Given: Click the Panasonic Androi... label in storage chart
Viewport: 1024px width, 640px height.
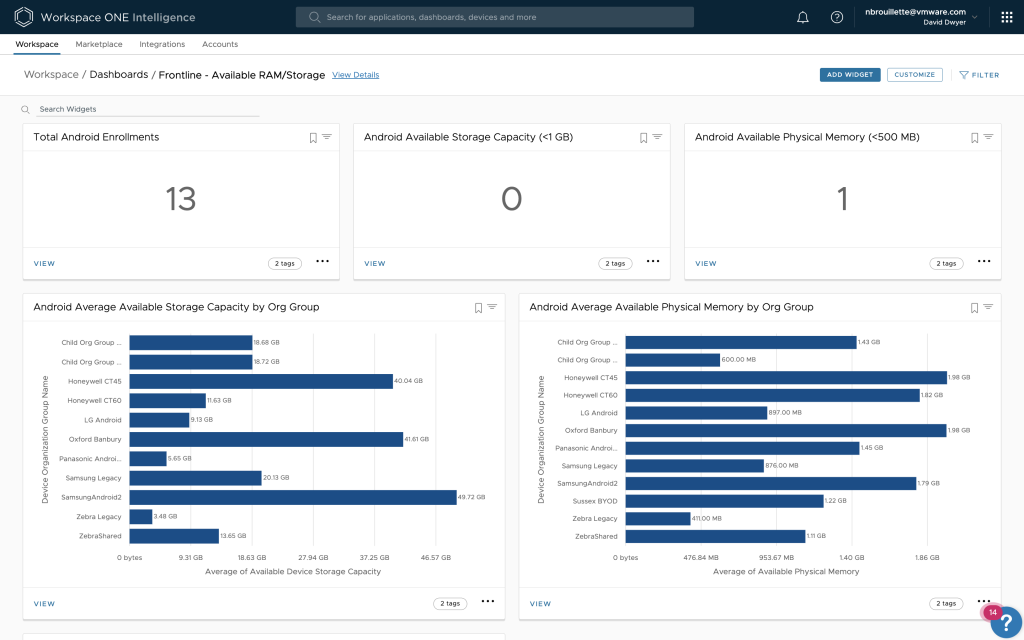Looking at the screenshot, I should 90,459.
